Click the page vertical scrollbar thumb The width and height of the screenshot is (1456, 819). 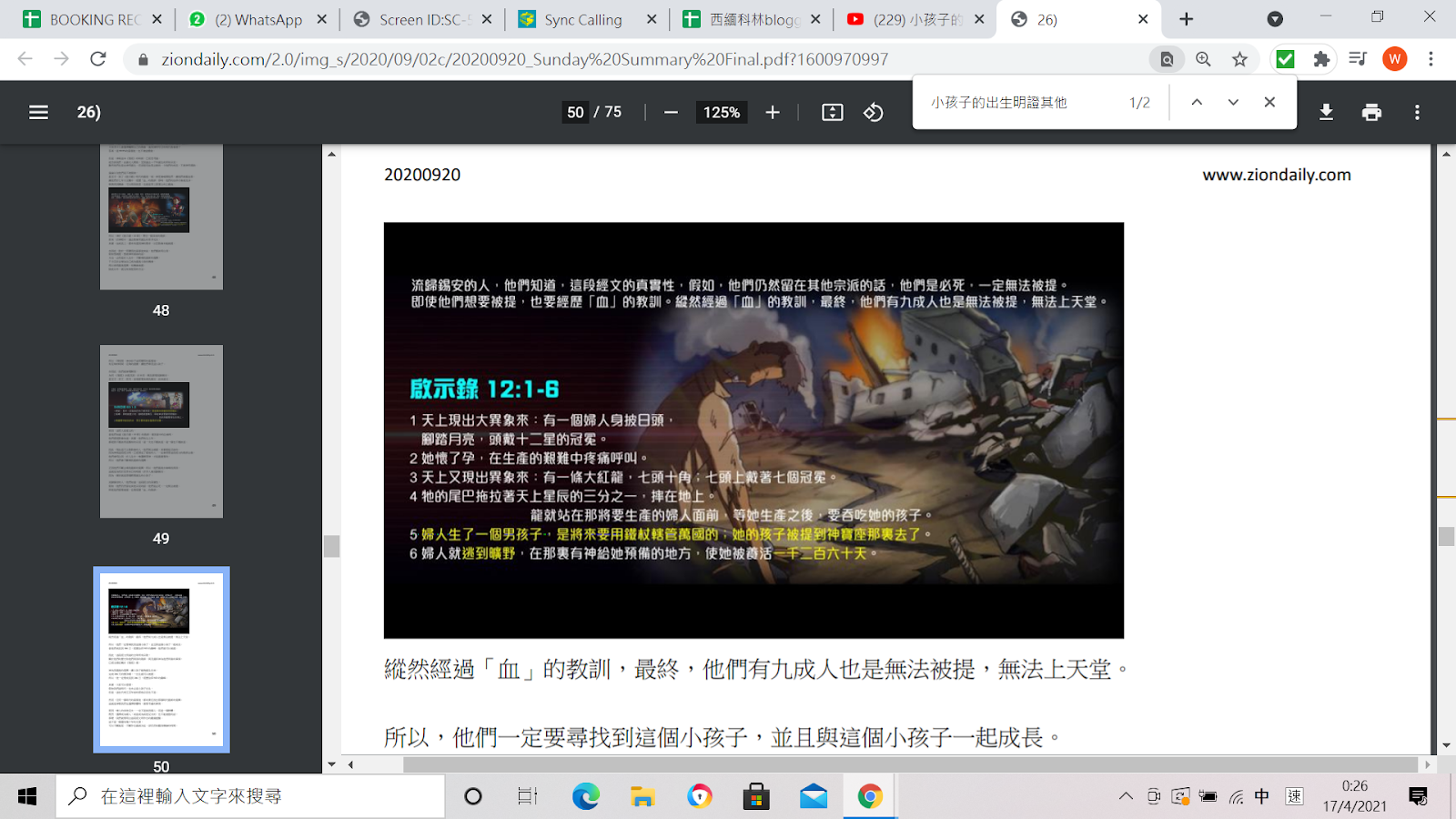(x=1446, y=536)
